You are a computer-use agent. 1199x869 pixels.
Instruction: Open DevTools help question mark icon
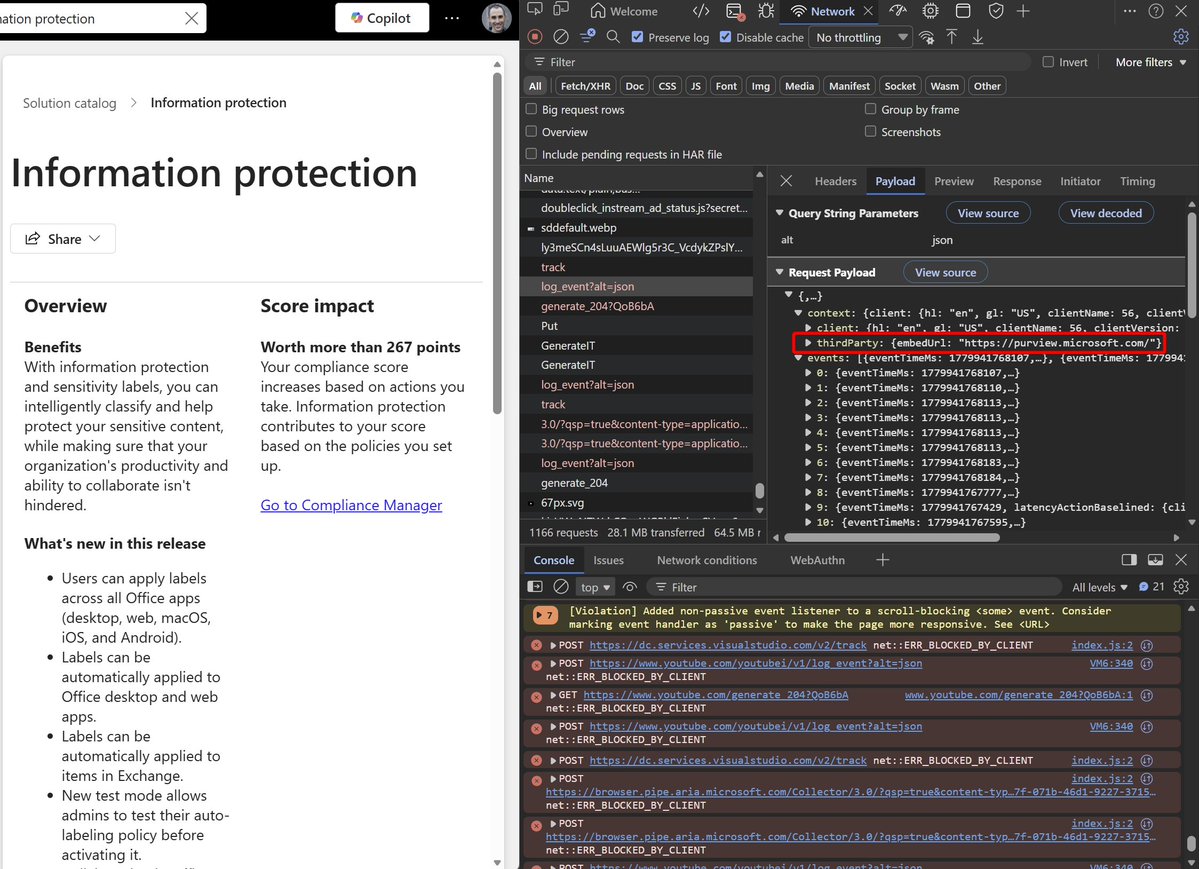tap(1156, 11)
